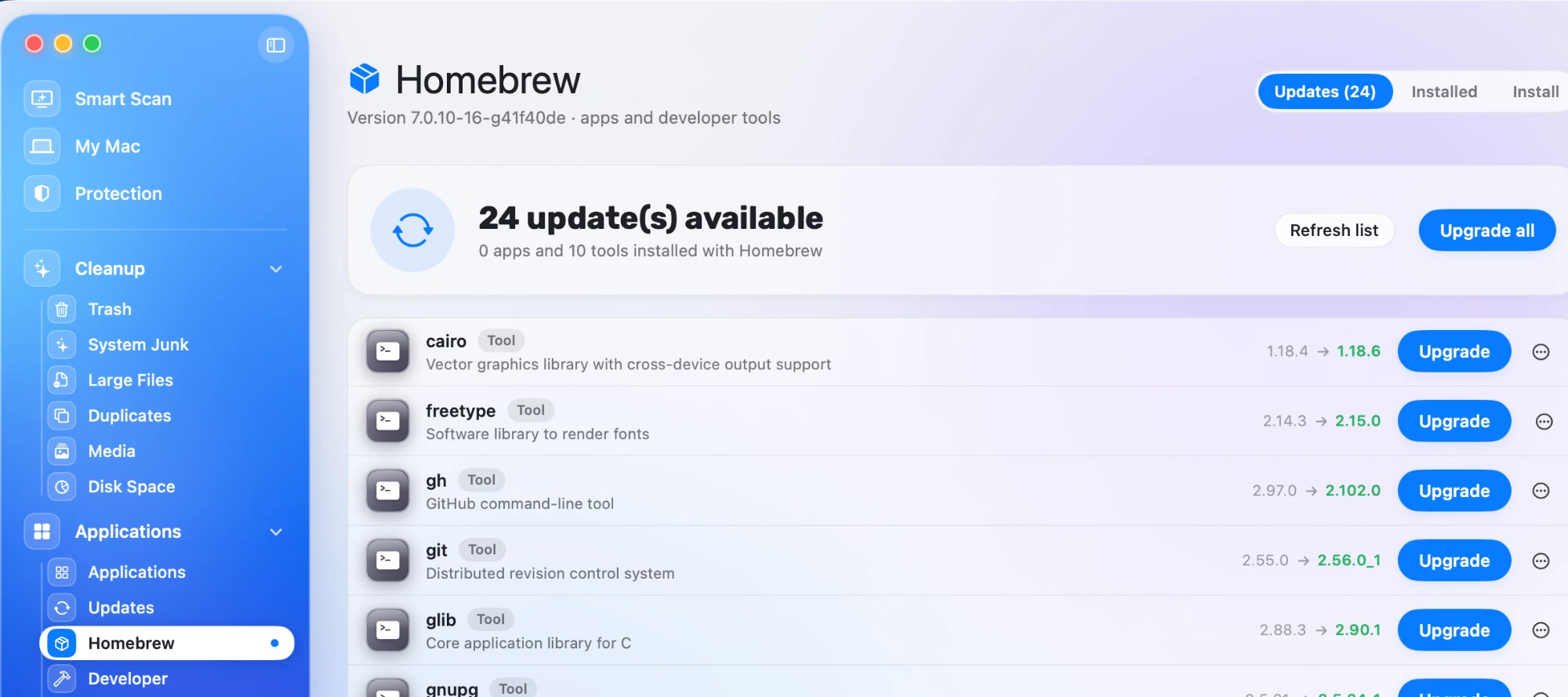Viewport: 1568px width, 697px height.
Task: Select the Applications section header
Action: pyautogui.click(x=154, y=532)
